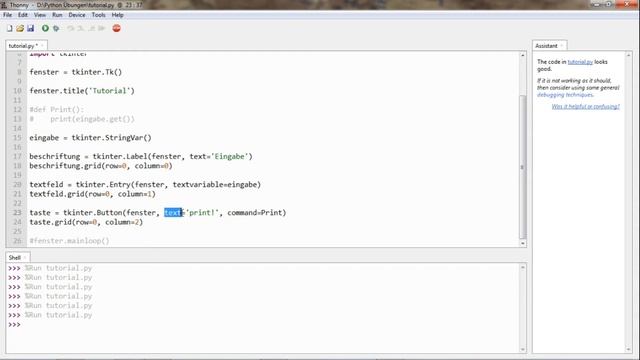Stop the program with red Stop icon
Viewport: 640px width, 360px height.
tap(116, 28)
